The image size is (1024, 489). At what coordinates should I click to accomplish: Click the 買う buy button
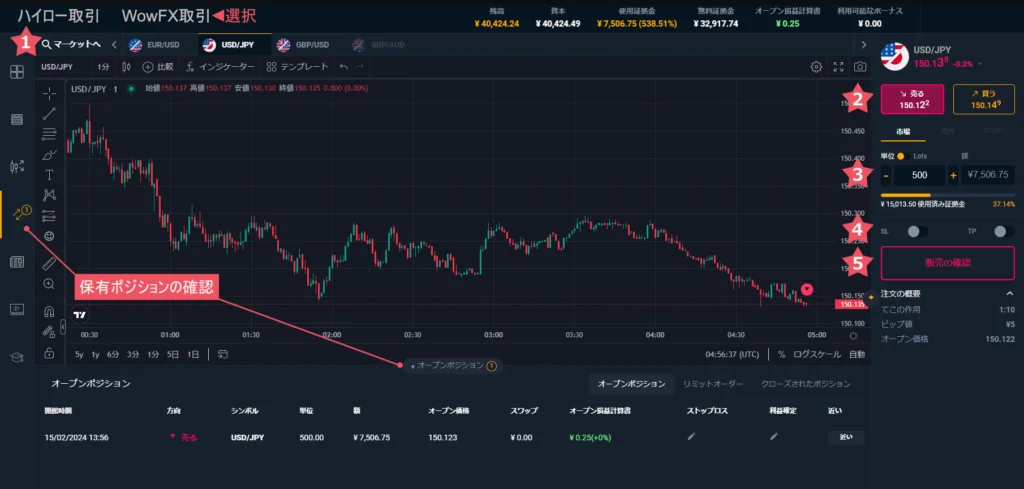(x=984, y=99)
